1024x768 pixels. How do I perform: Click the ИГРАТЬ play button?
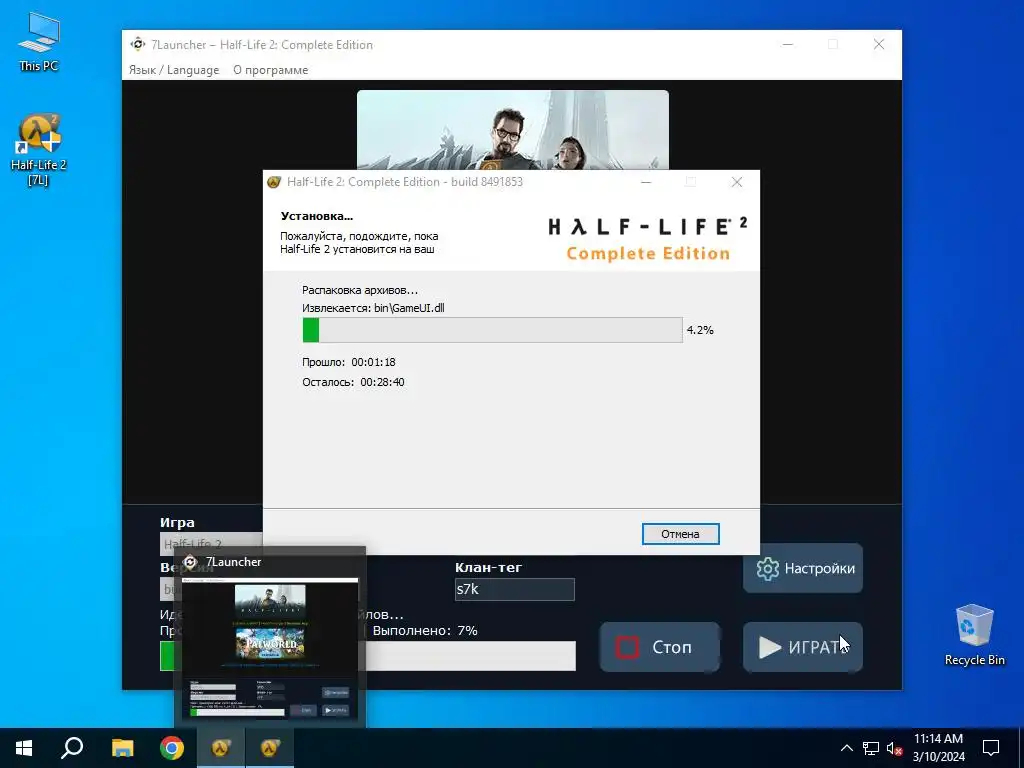803,647
